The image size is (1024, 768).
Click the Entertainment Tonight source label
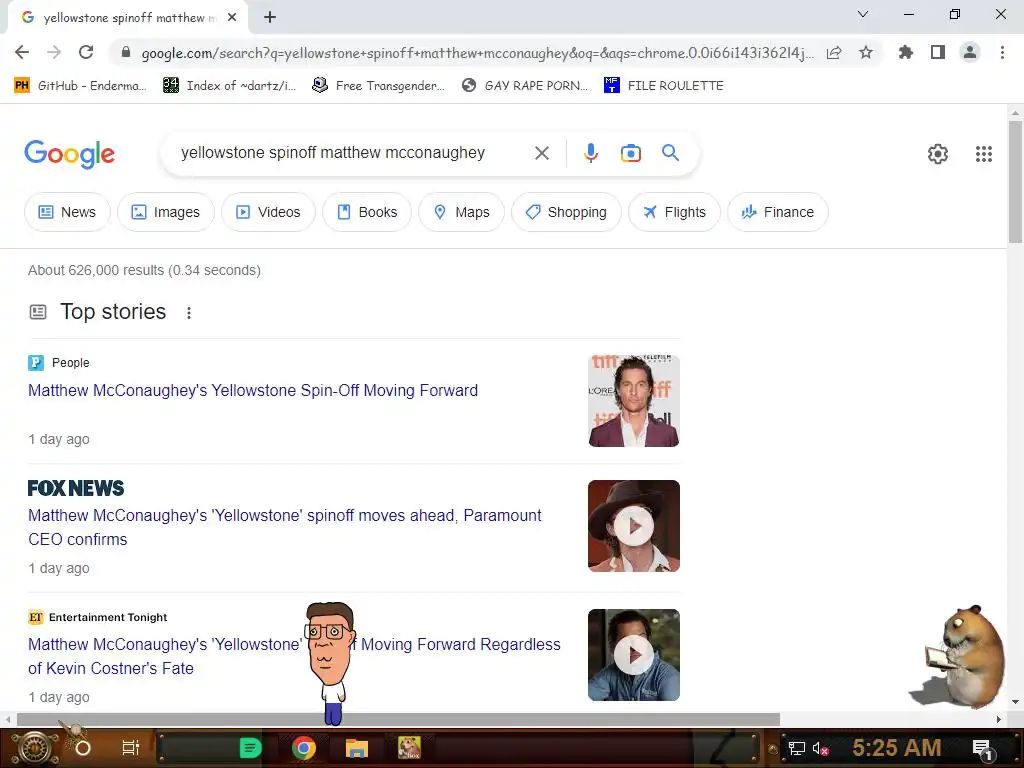[108, 618]
